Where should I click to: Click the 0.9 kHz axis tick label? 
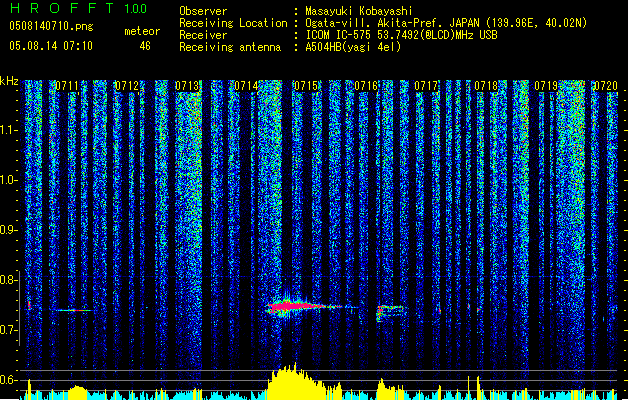click(x=9, y=230)
